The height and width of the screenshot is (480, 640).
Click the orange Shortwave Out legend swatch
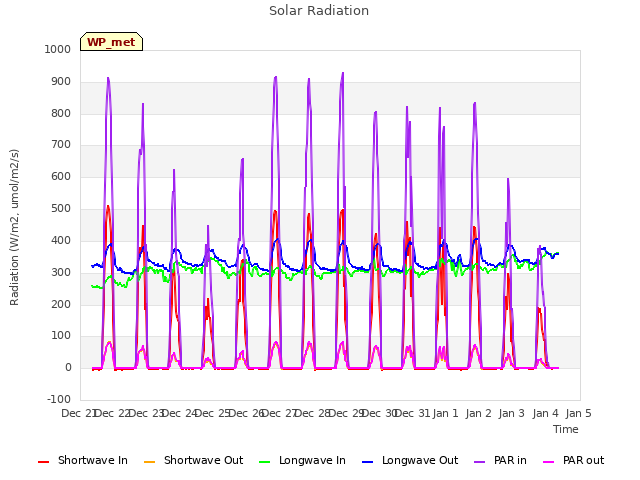149,462
